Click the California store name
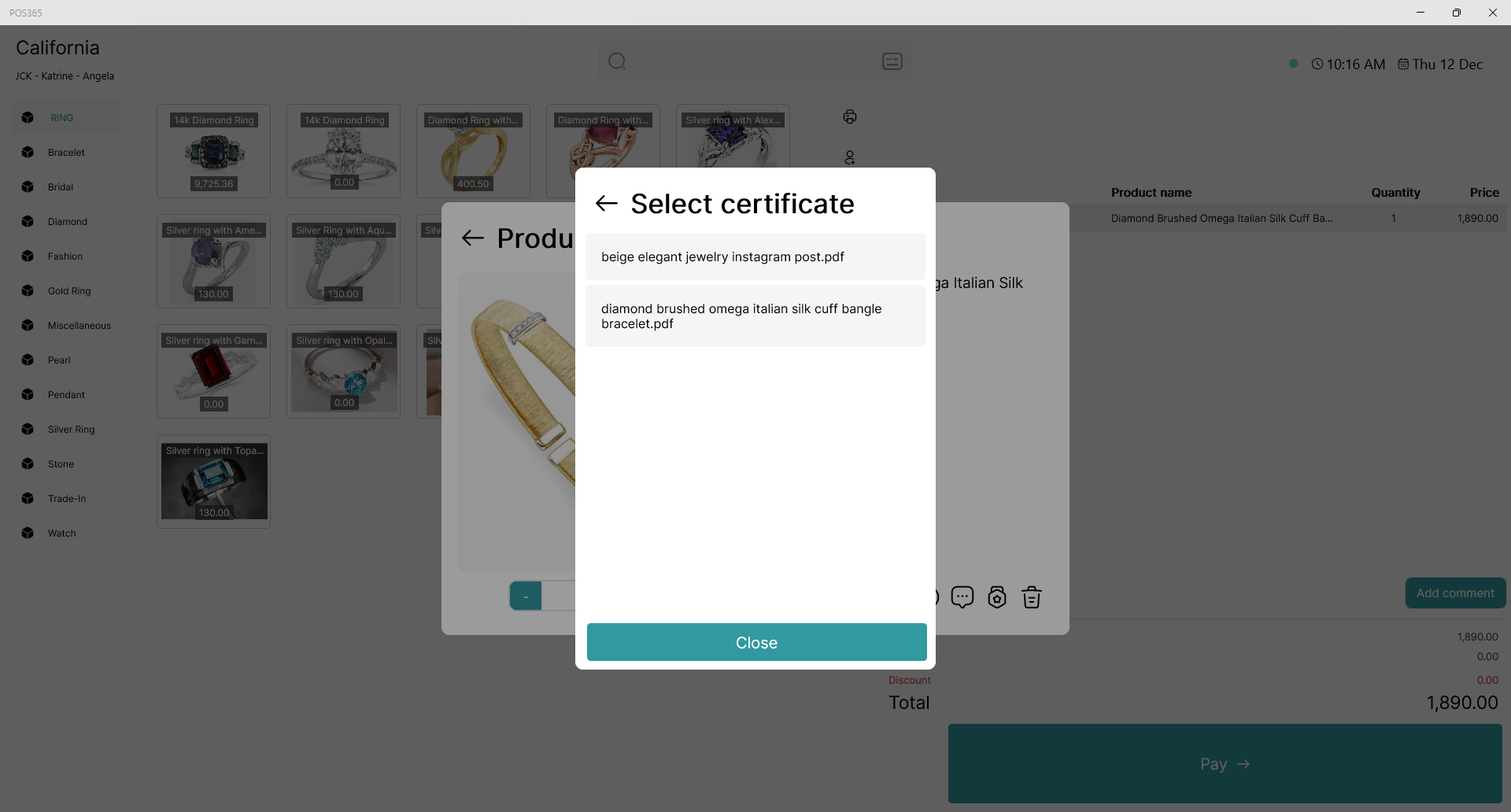 click(57, 48)
